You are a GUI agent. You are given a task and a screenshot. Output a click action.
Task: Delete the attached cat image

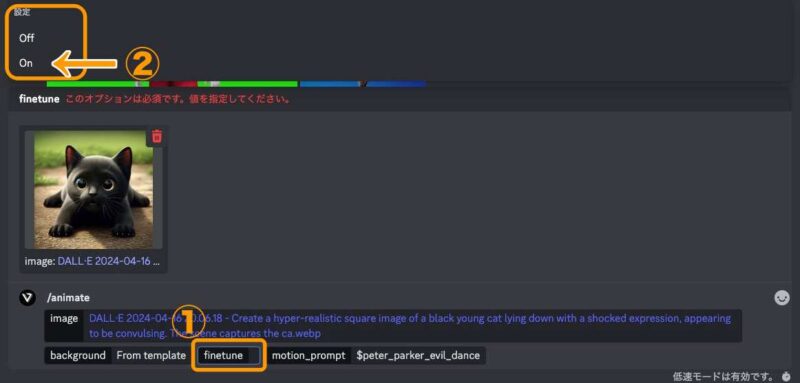coord(157,136)
